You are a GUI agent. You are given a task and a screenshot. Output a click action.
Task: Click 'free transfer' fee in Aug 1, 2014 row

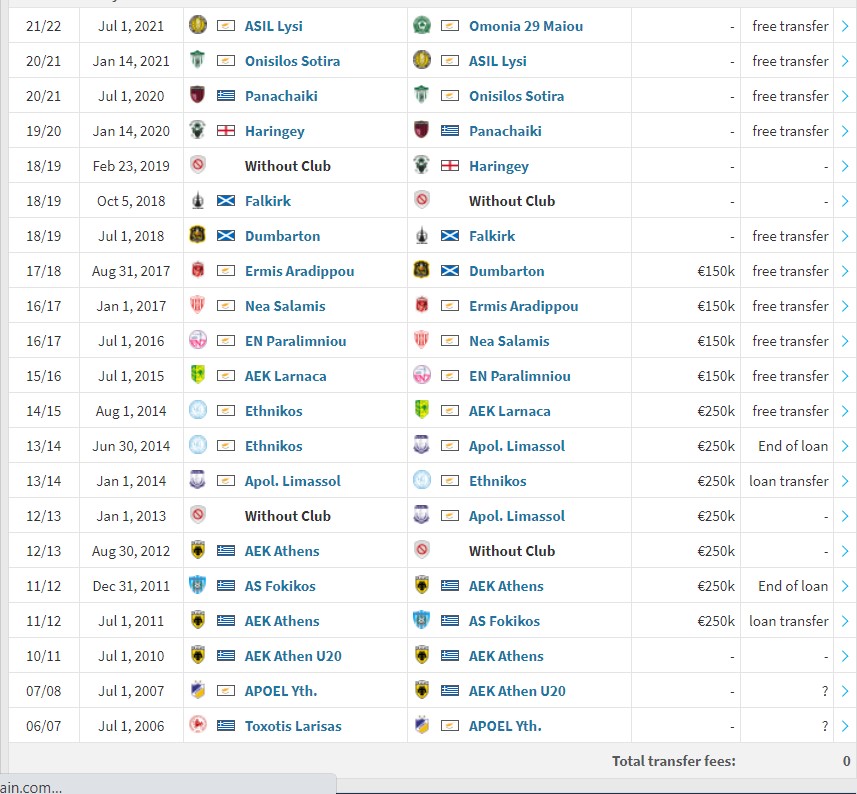coord(790,411)
